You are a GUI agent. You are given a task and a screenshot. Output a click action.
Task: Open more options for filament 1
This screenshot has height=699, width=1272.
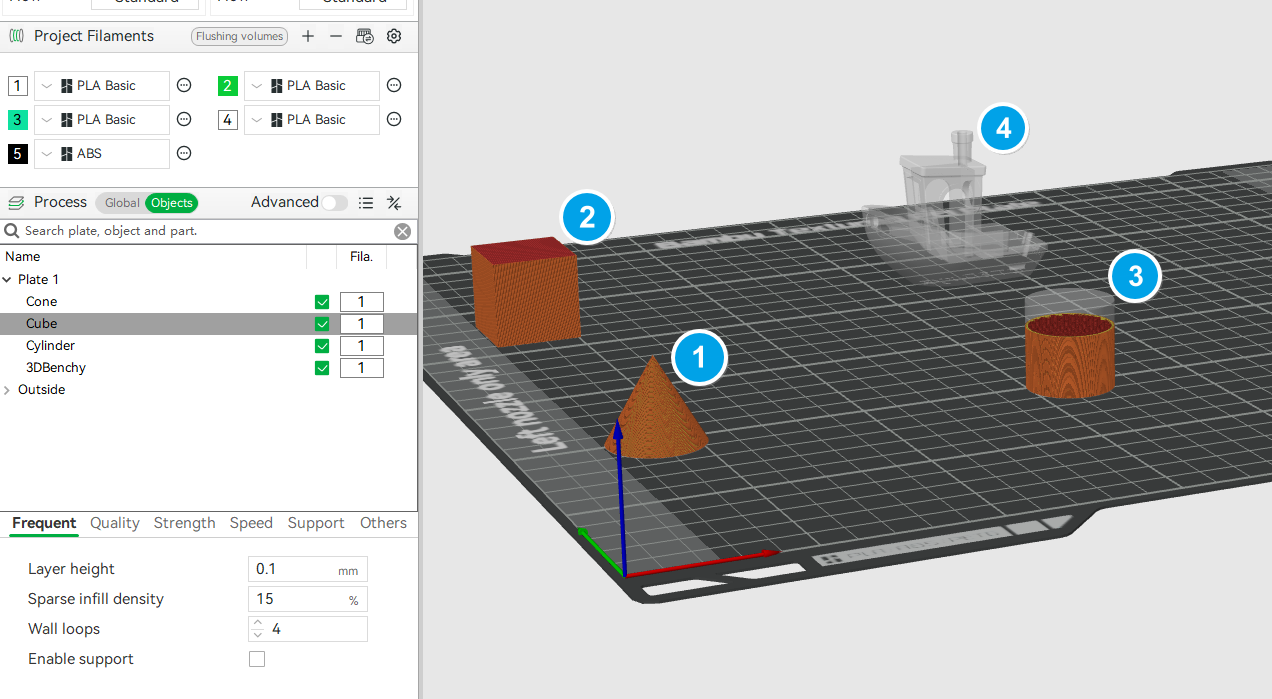coord(184,86)
